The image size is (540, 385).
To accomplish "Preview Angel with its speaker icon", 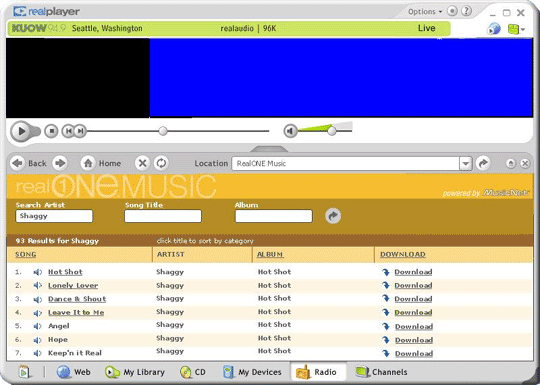I will (x=38, y=326).
